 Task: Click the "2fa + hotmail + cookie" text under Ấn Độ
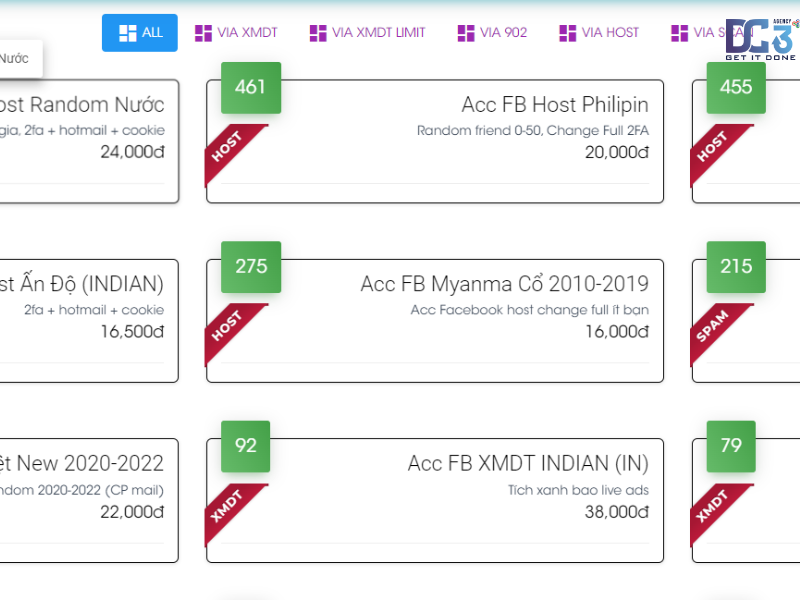tap(94, 310)
